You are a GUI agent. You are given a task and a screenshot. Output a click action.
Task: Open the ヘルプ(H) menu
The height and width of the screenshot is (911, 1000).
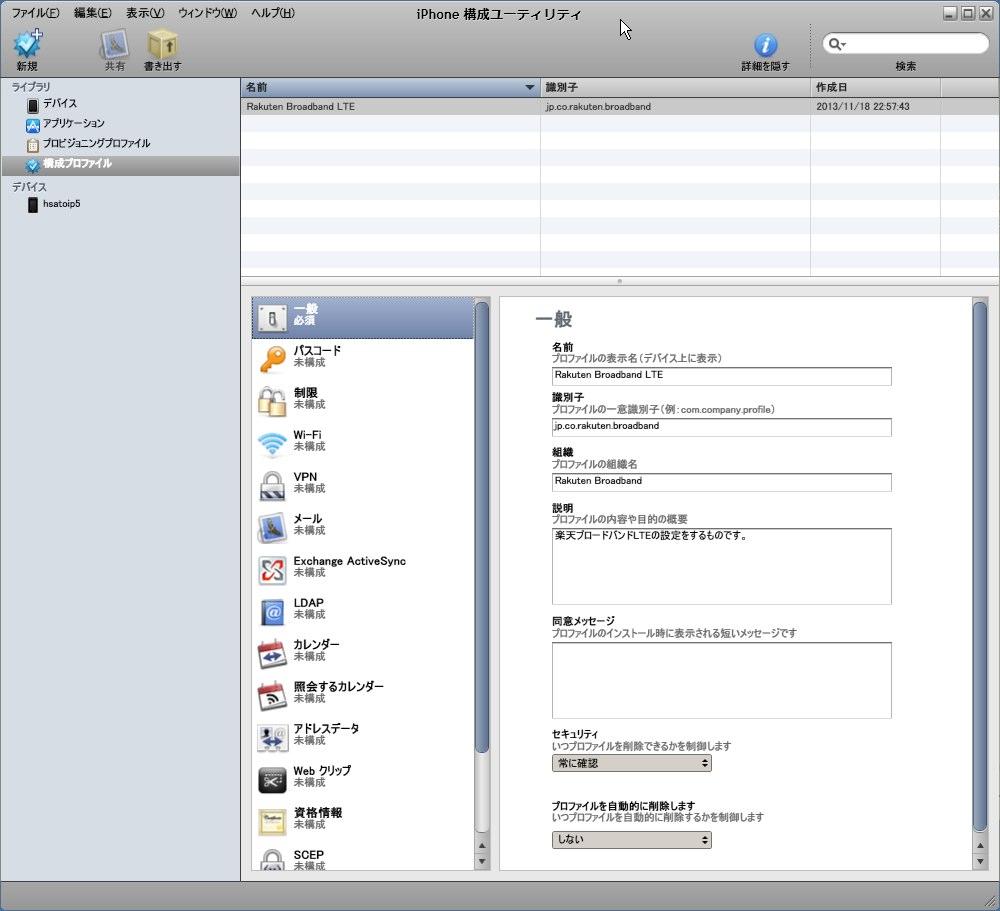[272, 13]
